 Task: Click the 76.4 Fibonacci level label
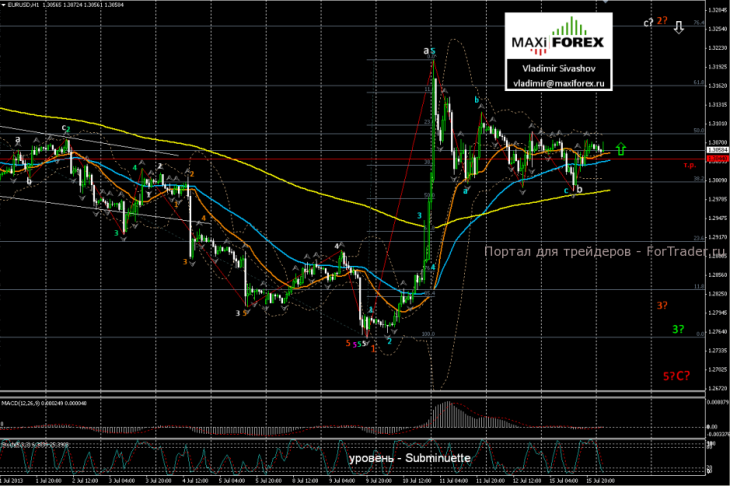click(699, 22)
